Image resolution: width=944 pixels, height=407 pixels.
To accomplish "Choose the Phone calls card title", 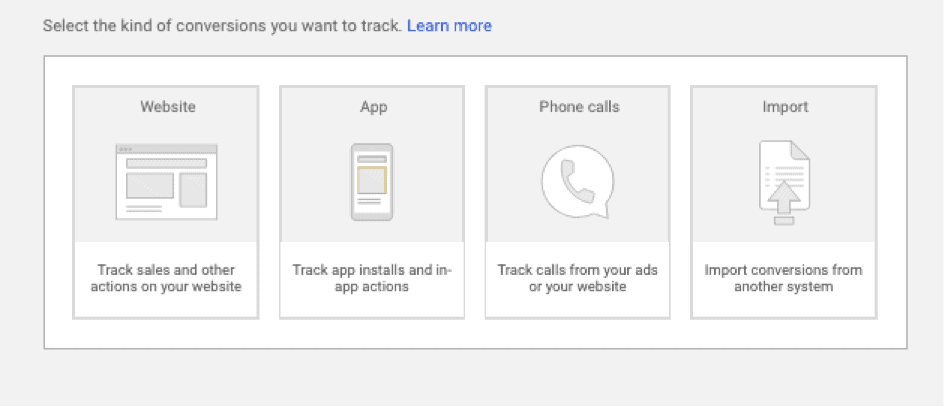I will (x=579, y=107).
